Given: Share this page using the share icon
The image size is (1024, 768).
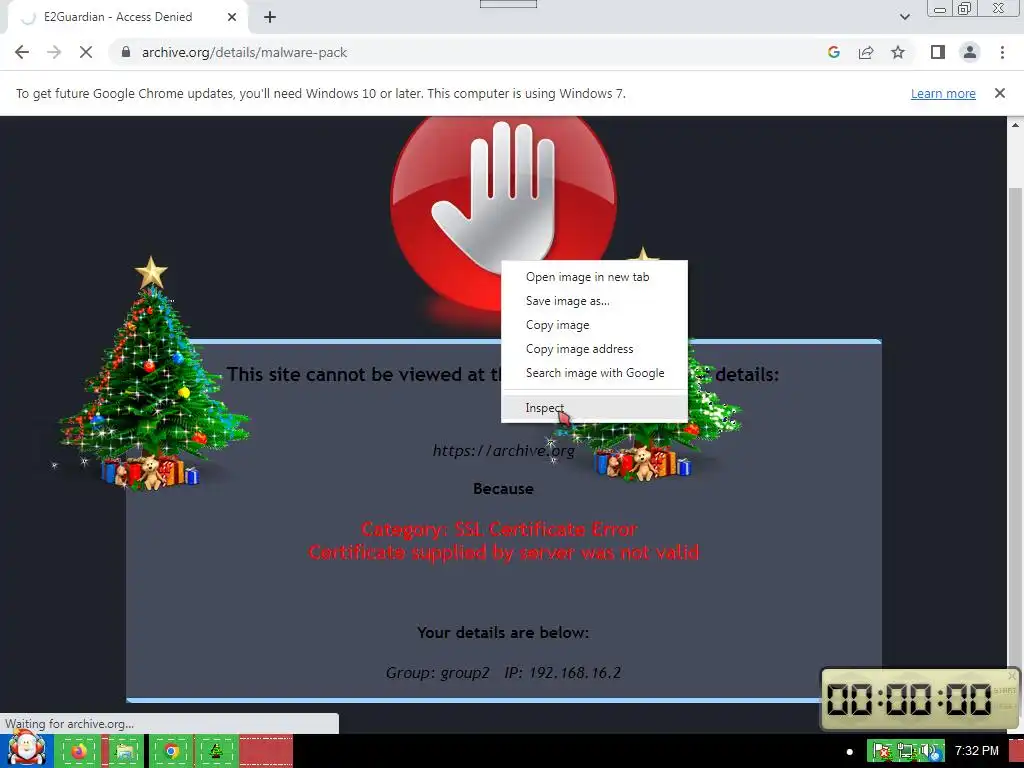Looking at the screenshot, I should pos(866,52).
